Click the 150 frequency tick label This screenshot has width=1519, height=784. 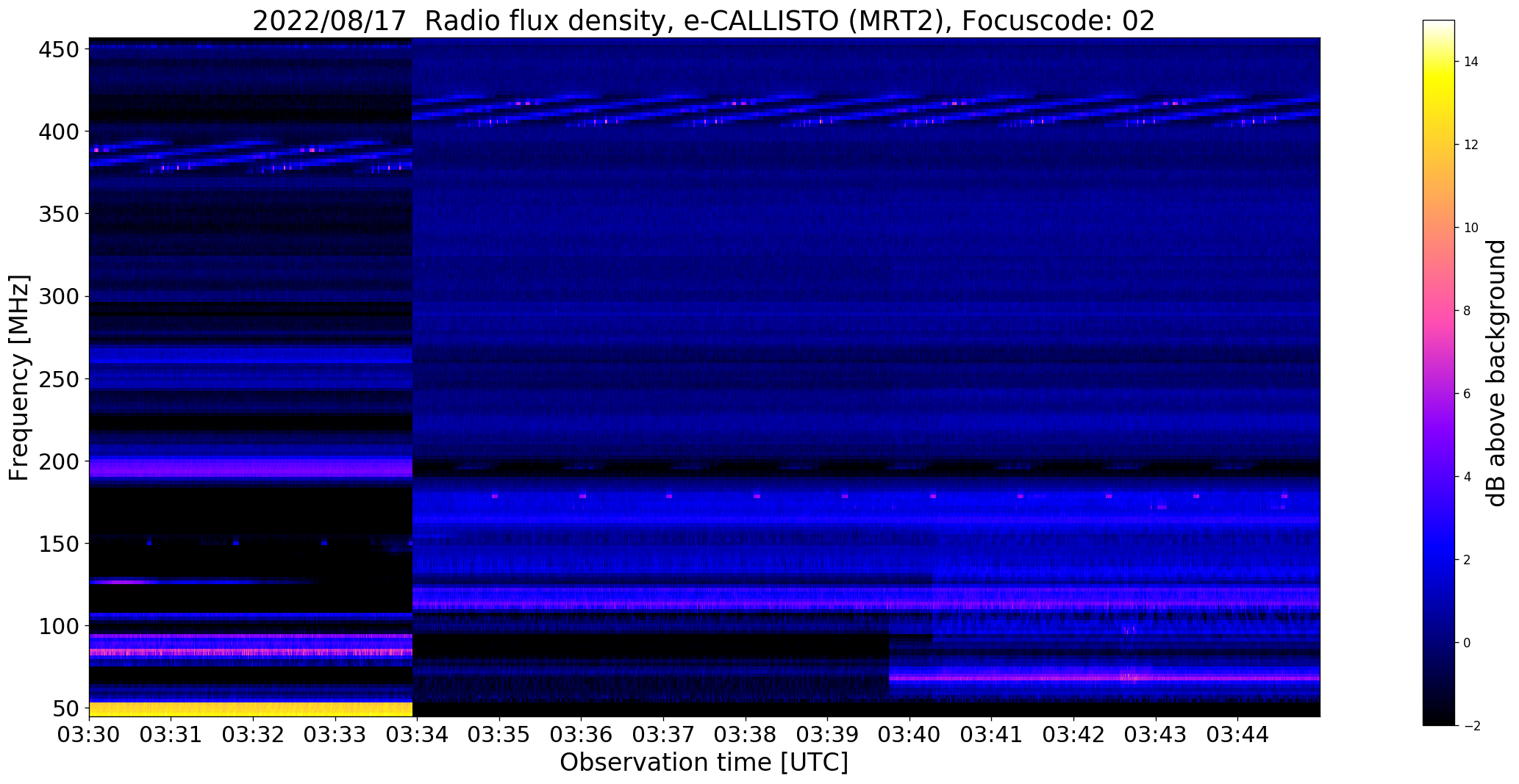[58, 544]
